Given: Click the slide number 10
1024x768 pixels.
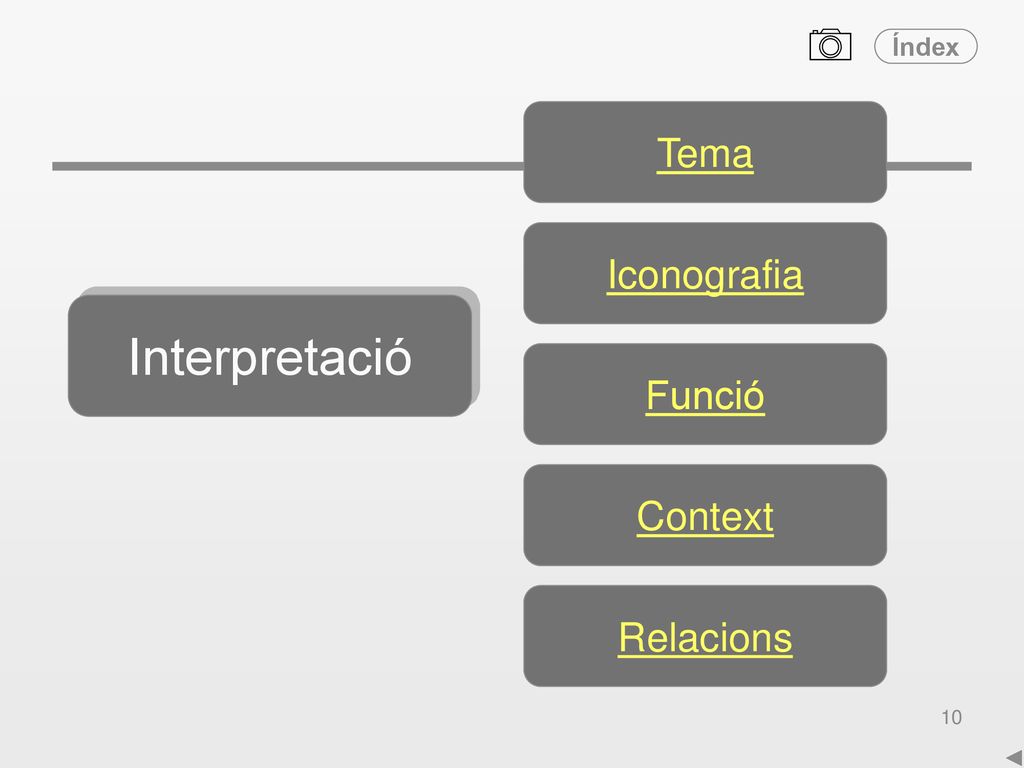Looking at the screenshot, I should 952,717.
